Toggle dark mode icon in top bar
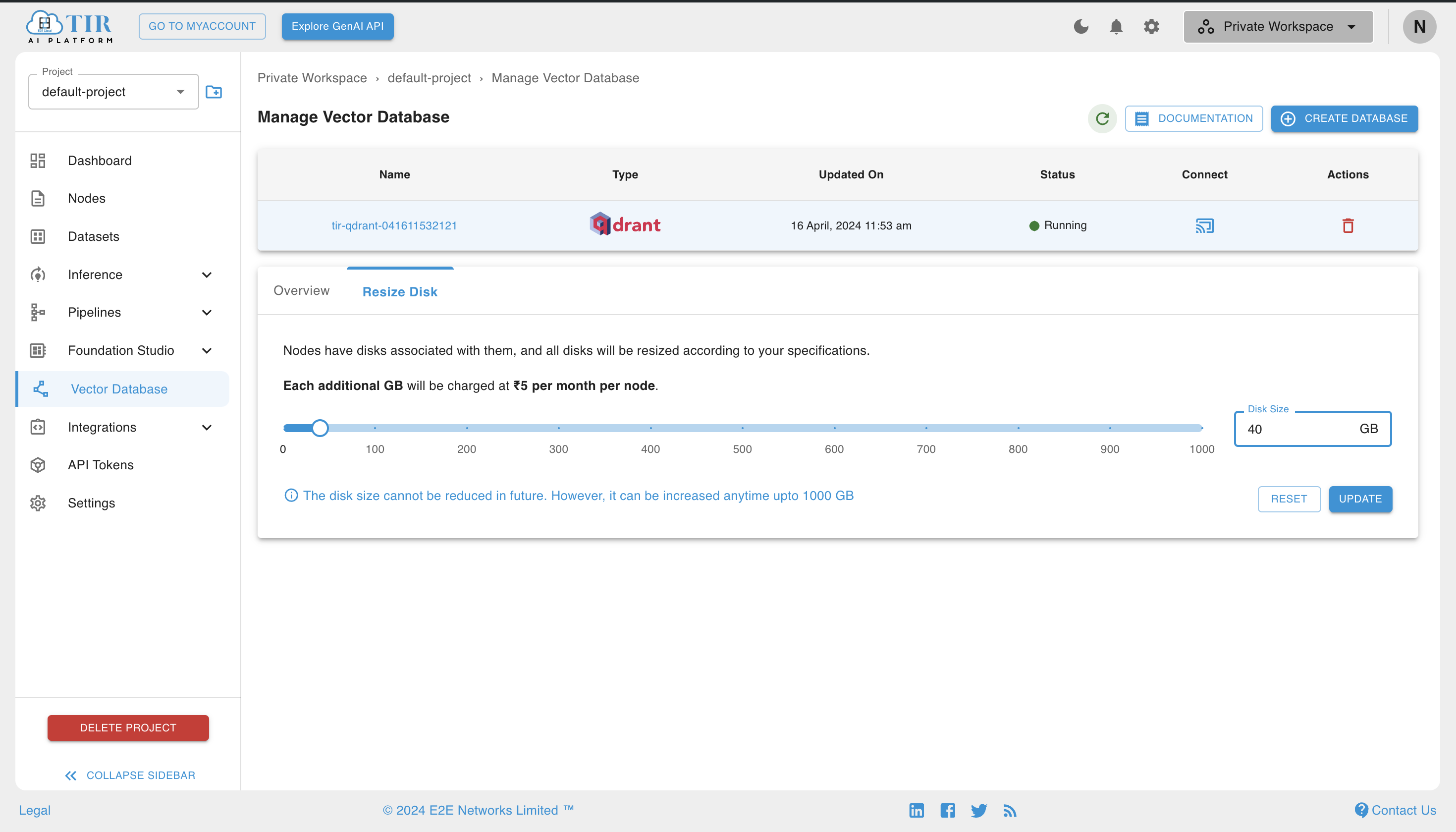 click(1081, 27)
